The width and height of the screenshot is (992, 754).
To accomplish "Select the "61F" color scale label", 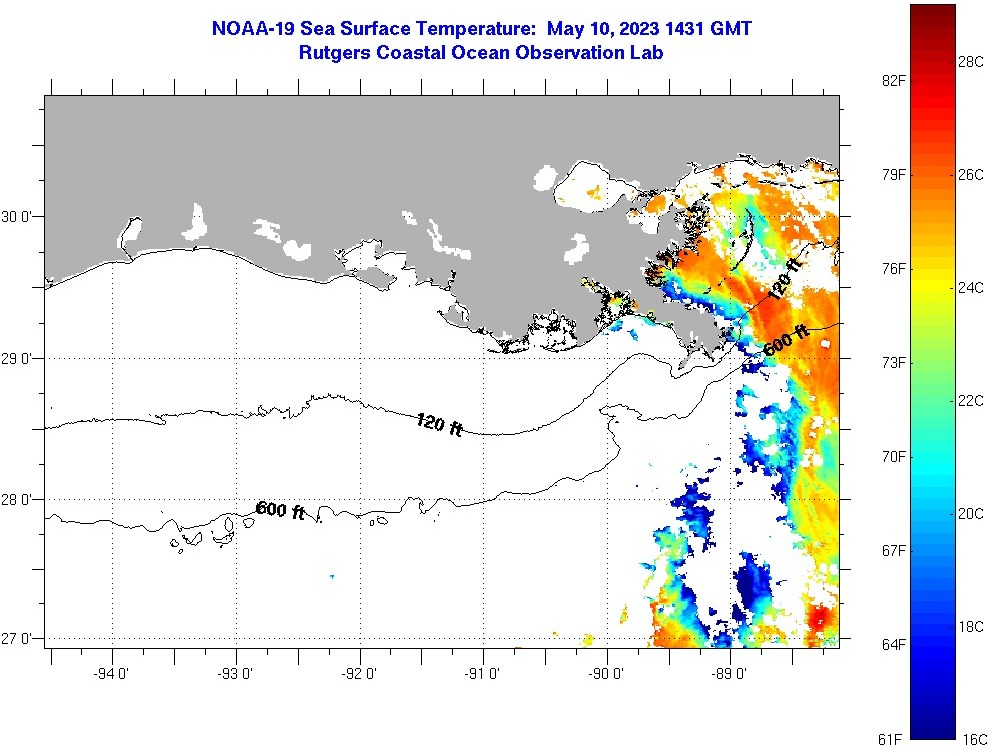I will (x=890, y=739).
